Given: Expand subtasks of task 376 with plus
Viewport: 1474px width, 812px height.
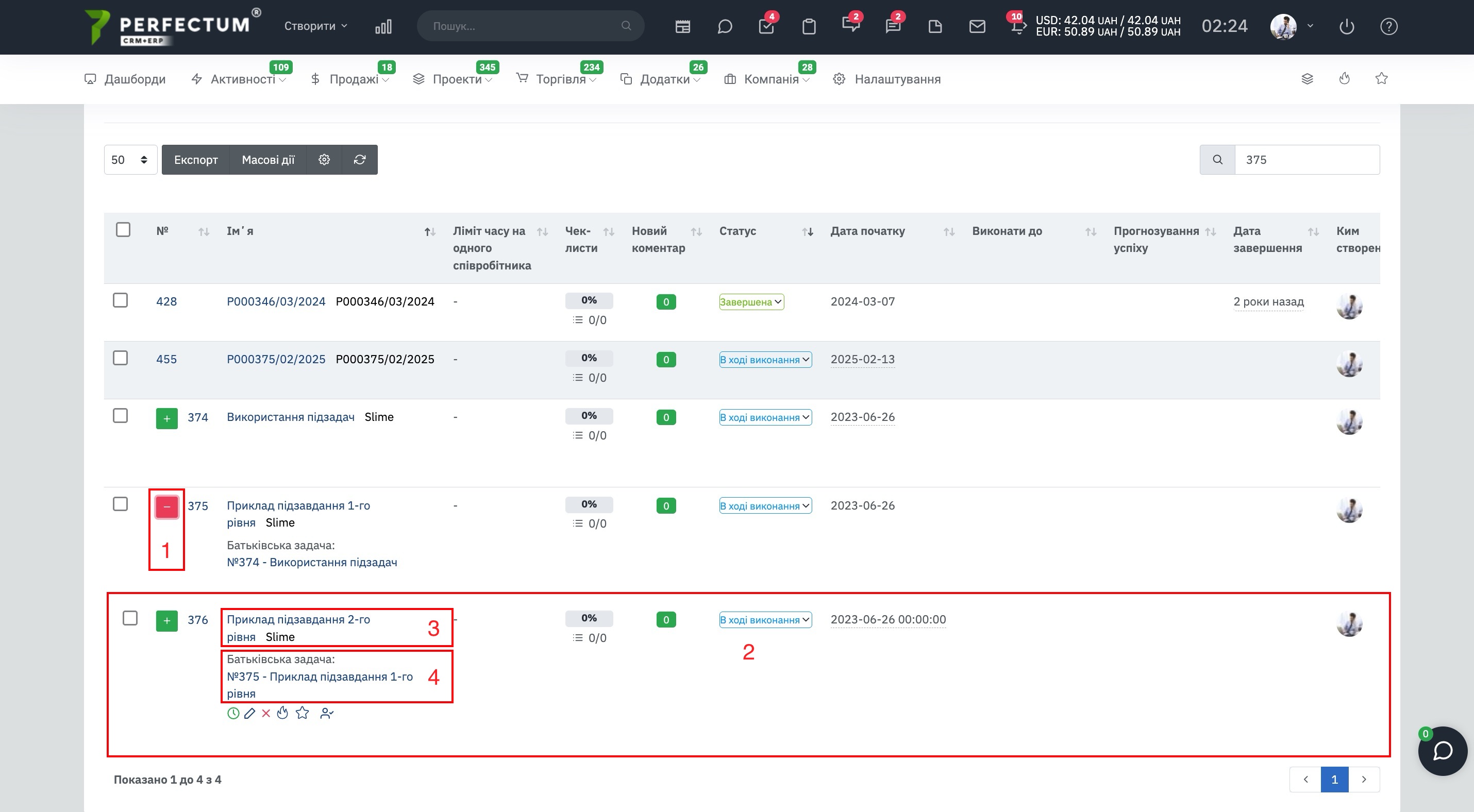Looking at the screenshot, I should (x=166, y=621).
